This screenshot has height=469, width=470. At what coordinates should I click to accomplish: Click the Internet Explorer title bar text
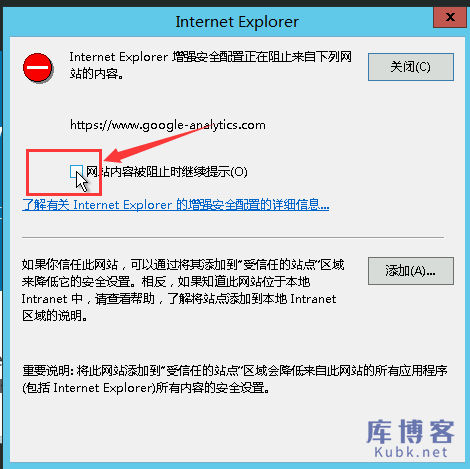pyautogui.click(x=237, y=22)
